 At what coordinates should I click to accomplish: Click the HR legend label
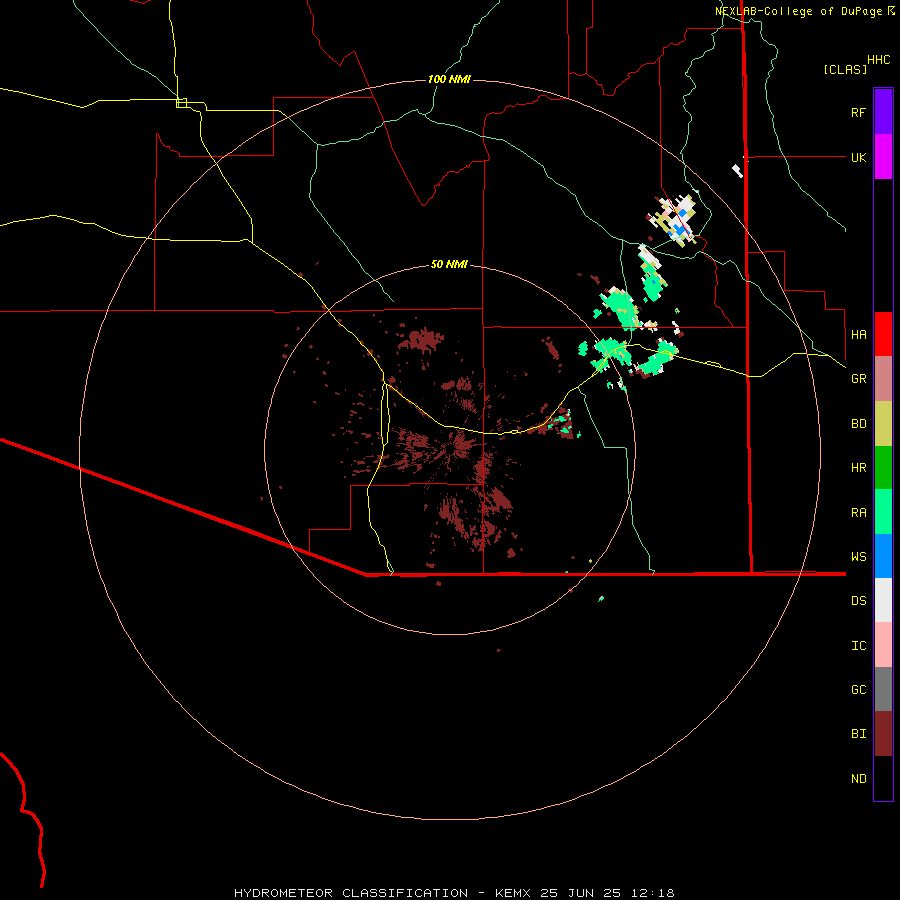pyautogui.click(x=858, y=468)
